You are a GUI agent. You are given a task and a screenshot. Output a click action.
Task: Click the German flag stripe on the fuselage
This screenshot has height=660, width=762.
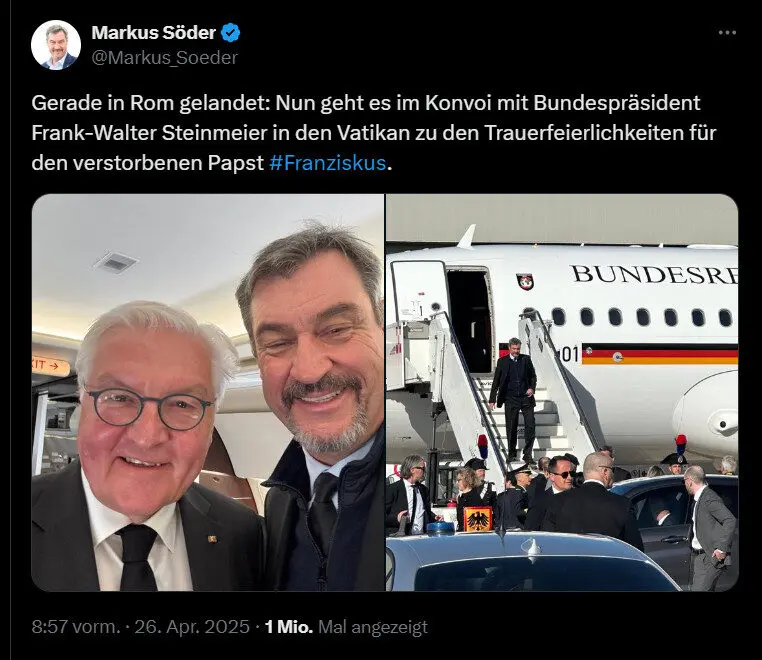tap(659, 354)
